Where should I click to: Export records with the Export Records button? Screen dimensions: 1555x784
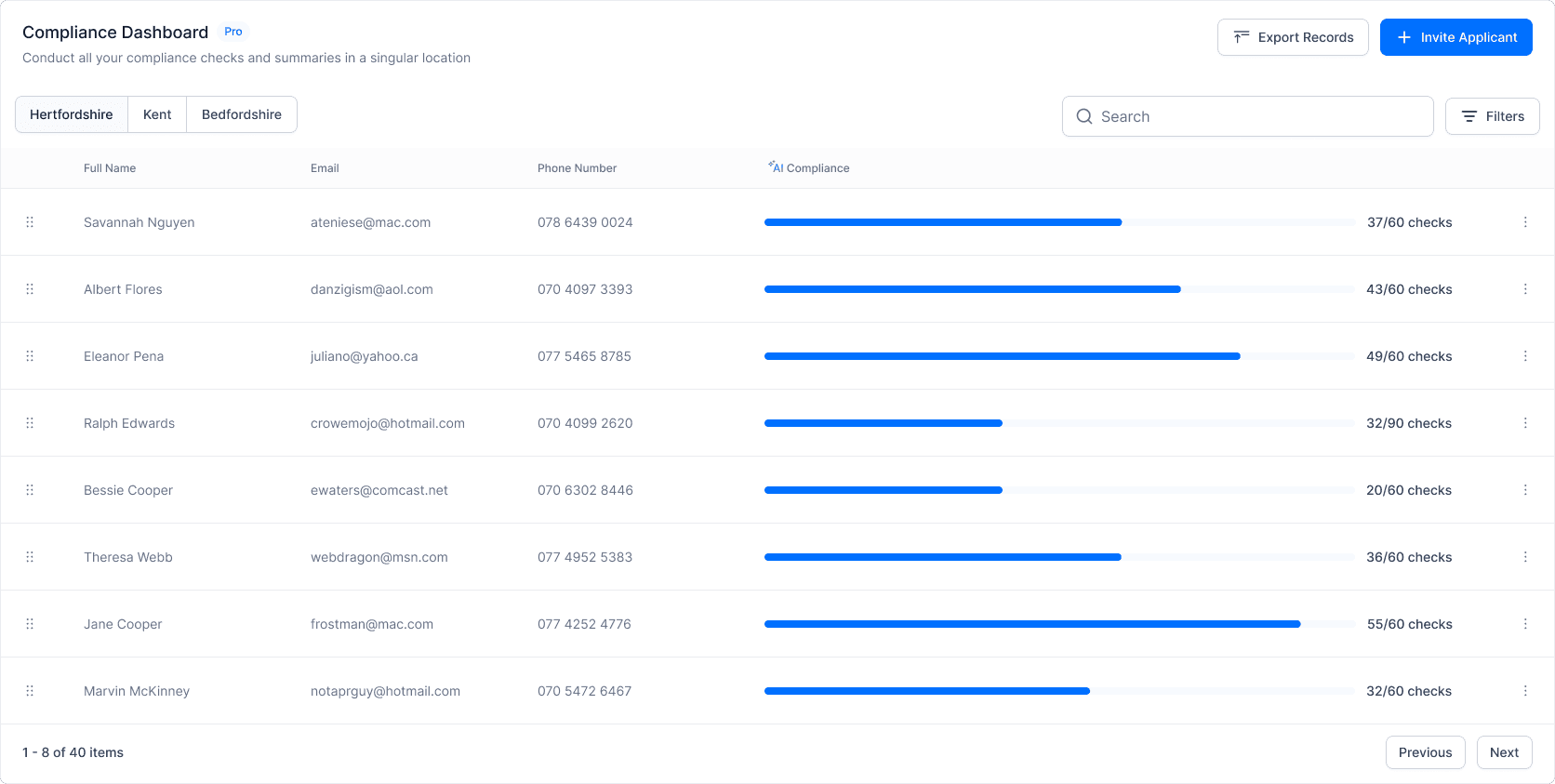[1293, 37]
